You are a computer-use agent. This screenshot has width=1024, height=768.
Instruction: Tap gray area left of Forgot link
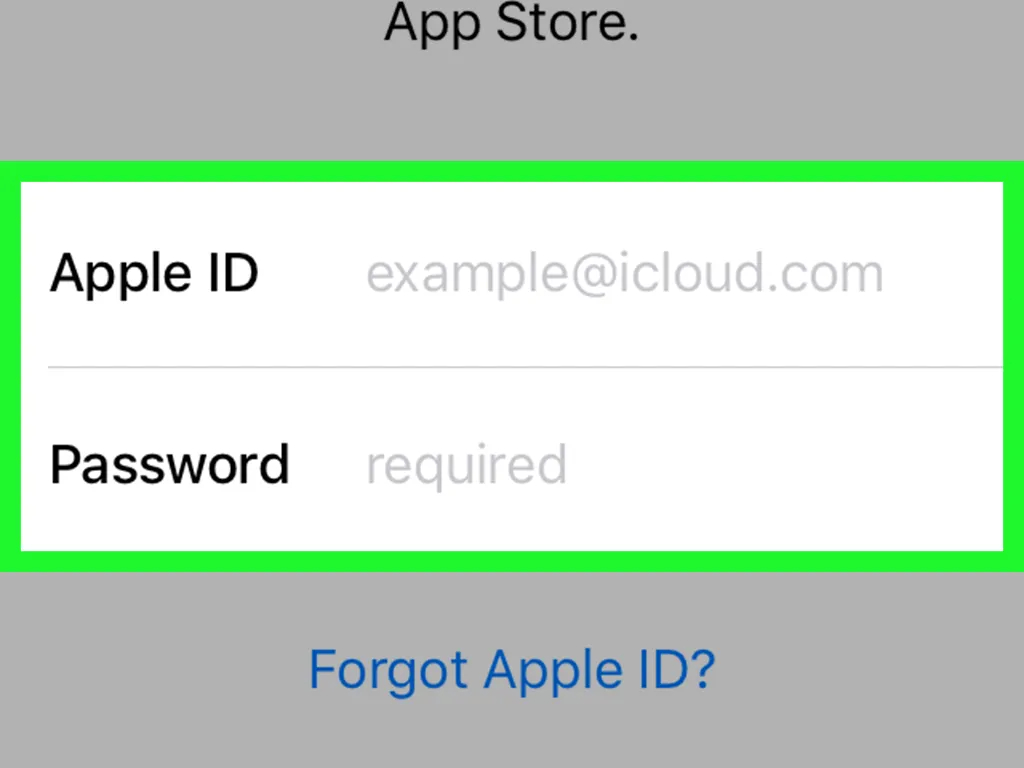(150, 669)
